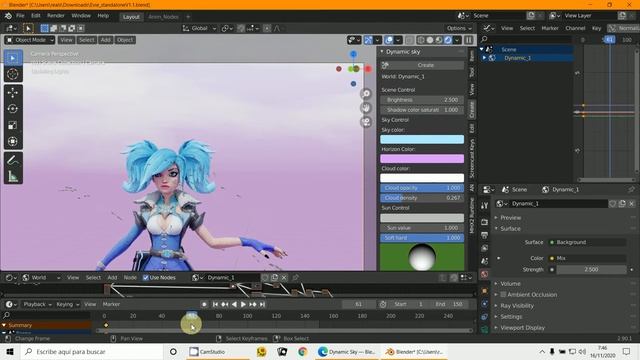This screenshot has height=360, width=640.
Task: Select the Cursor tool
Action: coord(13,74)
